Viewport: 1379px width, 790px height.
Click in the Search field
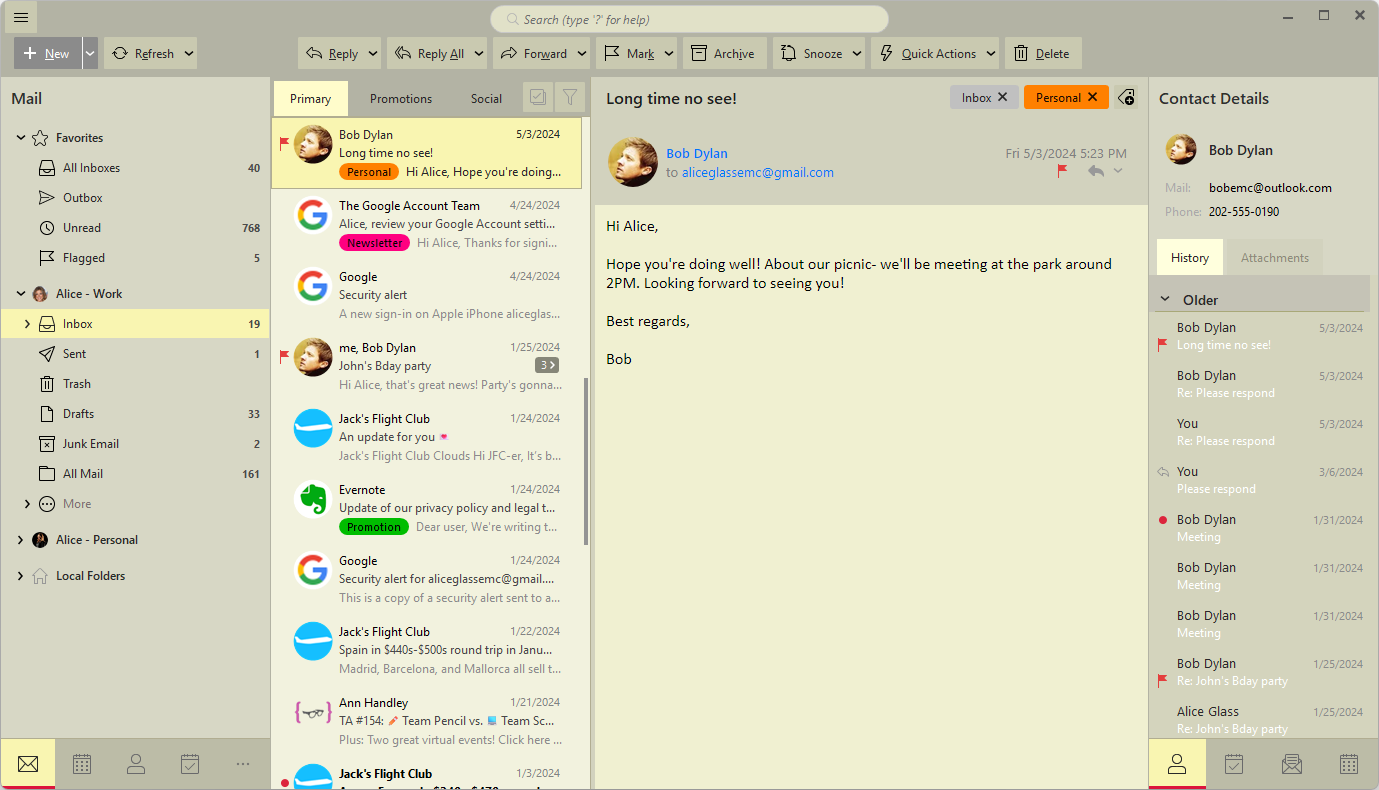pos(689,19)
